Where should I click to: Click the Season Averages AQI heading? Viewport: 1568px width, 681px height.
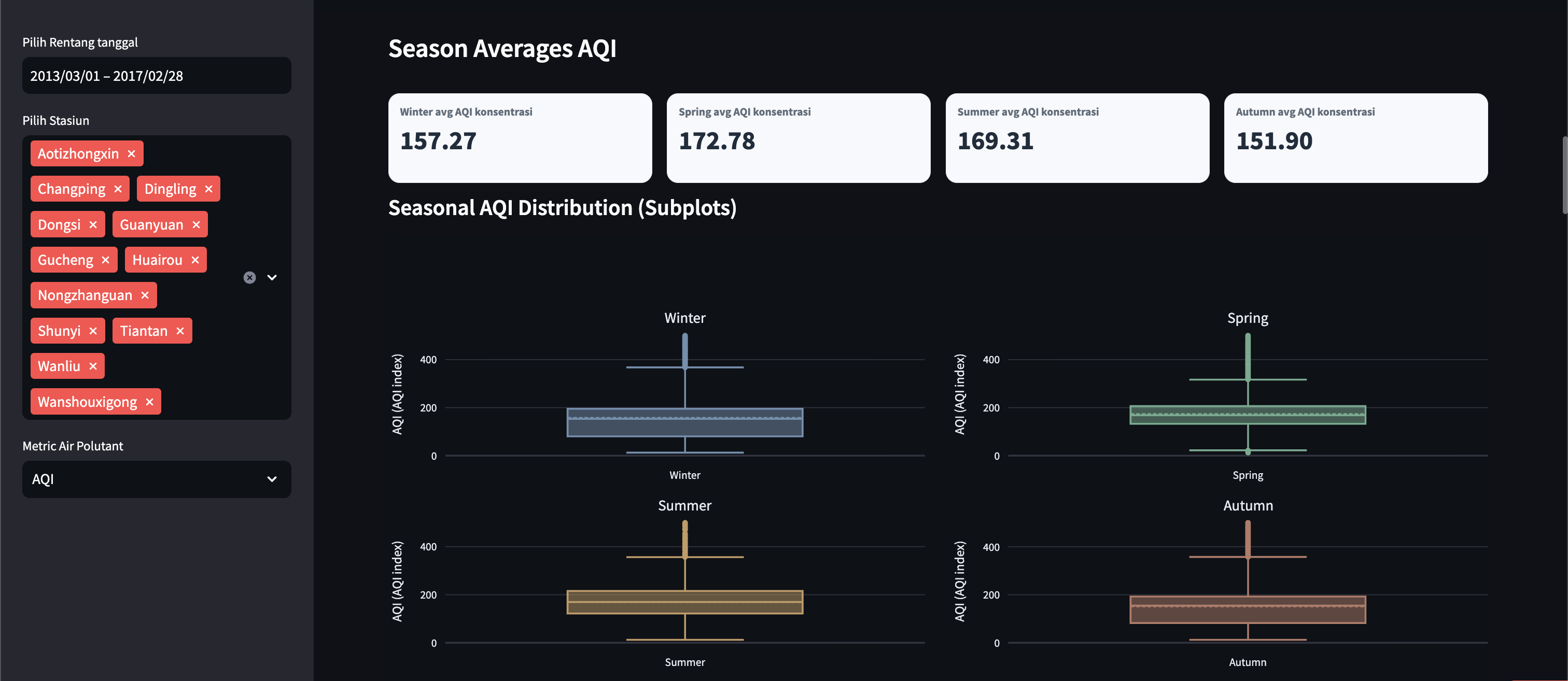pos(502,49)
